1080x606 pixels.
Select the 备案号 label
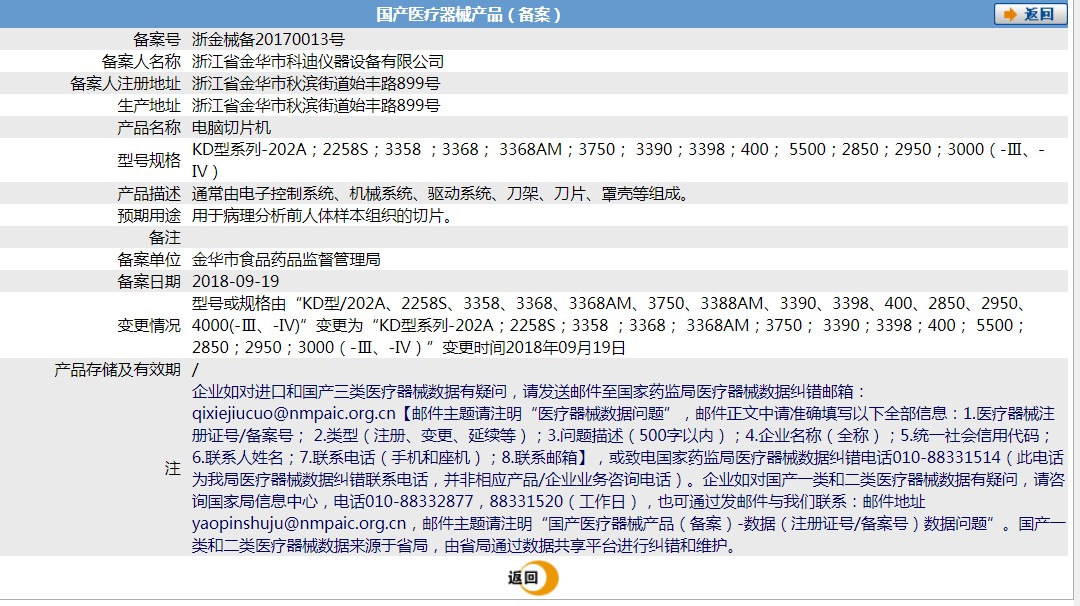(157, 39)
